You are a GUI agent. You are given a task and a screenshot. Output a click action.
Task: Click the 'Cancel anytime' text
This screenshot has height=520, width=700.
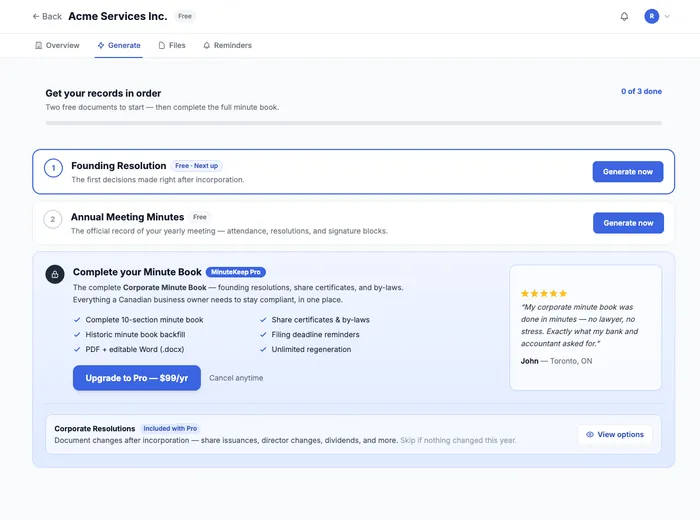[x=236, y=378]
